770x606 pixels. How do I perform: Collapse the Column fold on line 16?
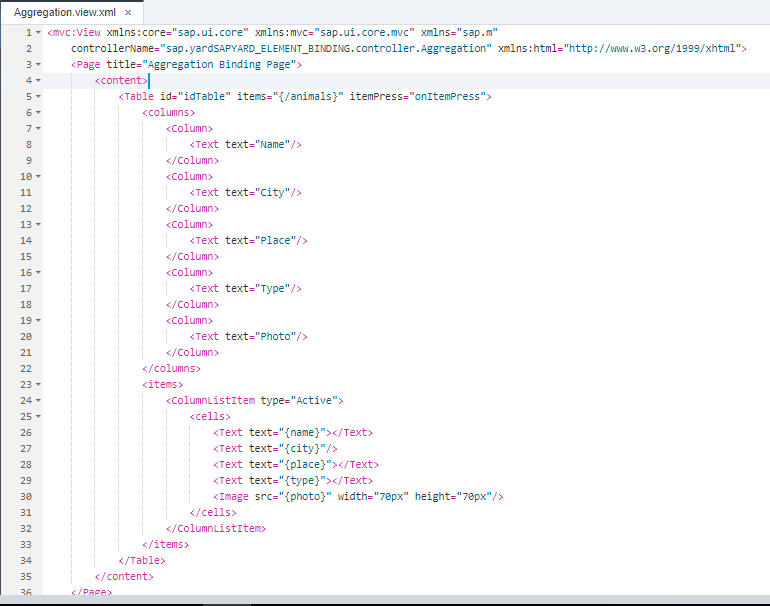[38, 273]
